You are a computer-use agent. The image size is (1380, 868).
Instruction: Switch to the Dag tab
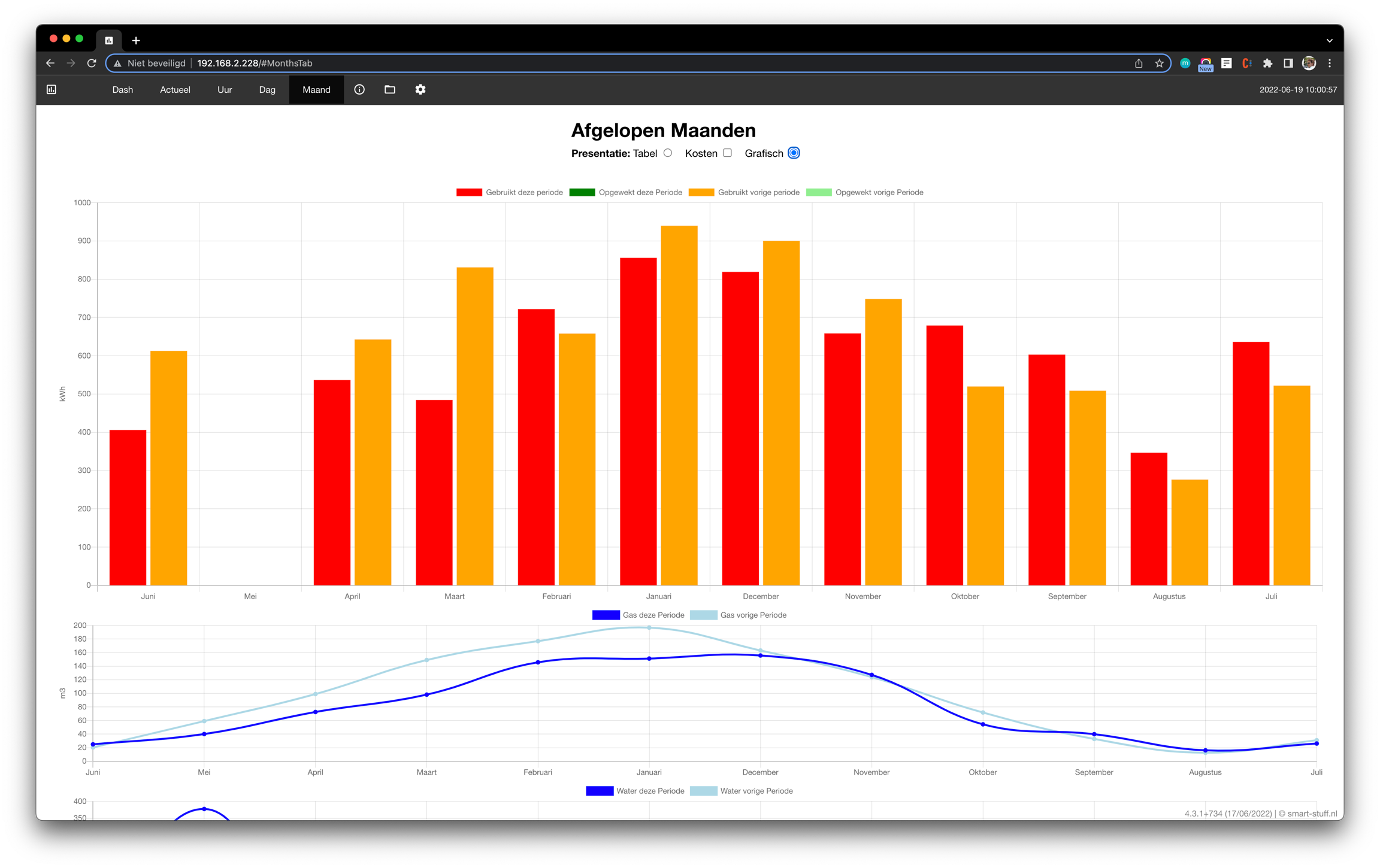click(267, 89)
